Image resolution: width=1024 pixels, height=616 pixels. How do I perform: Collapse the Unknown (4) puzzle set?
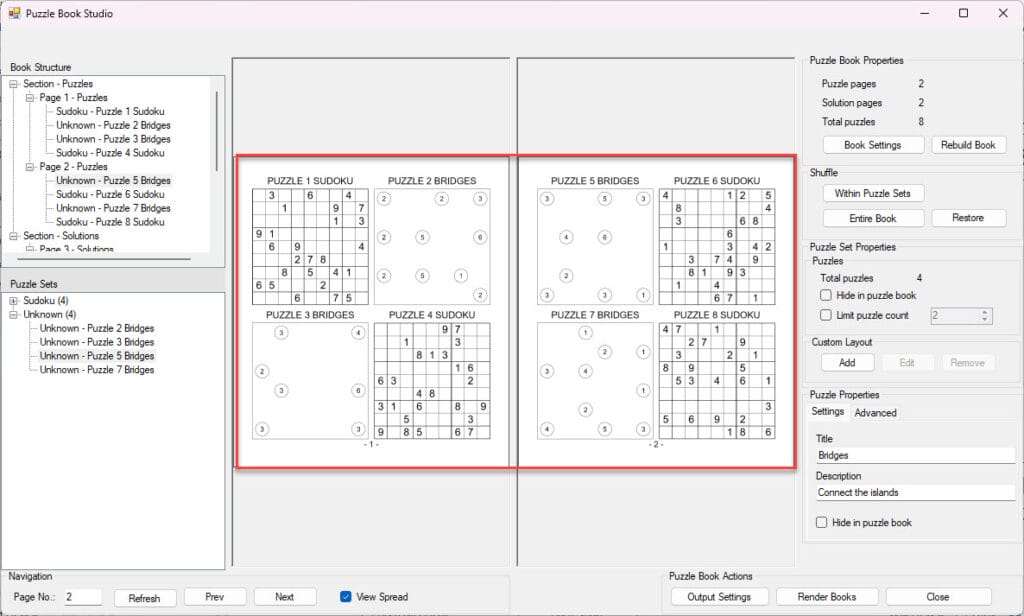[14, 315]
